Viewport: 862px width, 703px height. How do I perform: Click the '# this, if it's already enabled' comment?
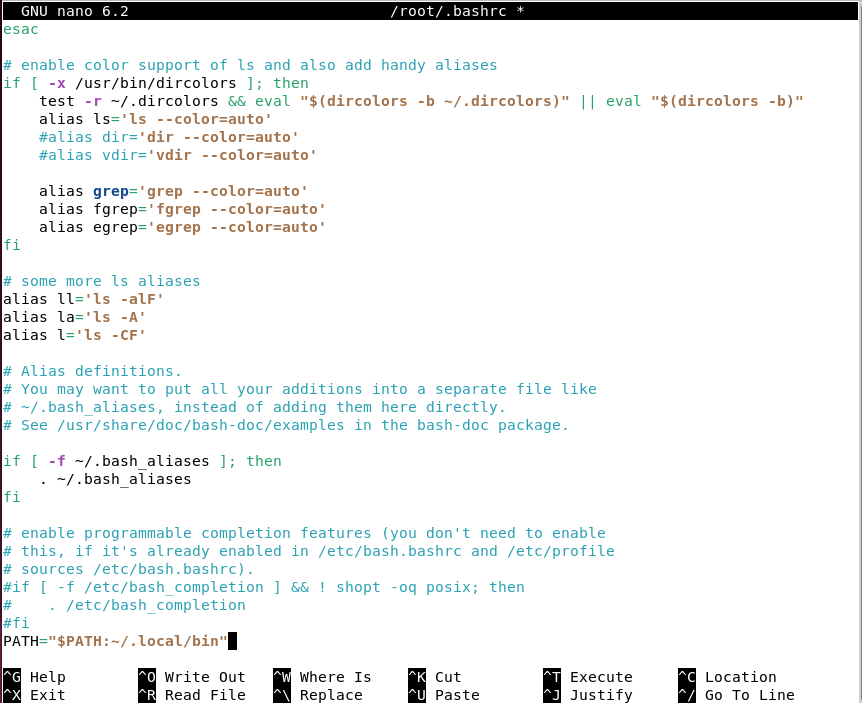[x=308, y=551]
